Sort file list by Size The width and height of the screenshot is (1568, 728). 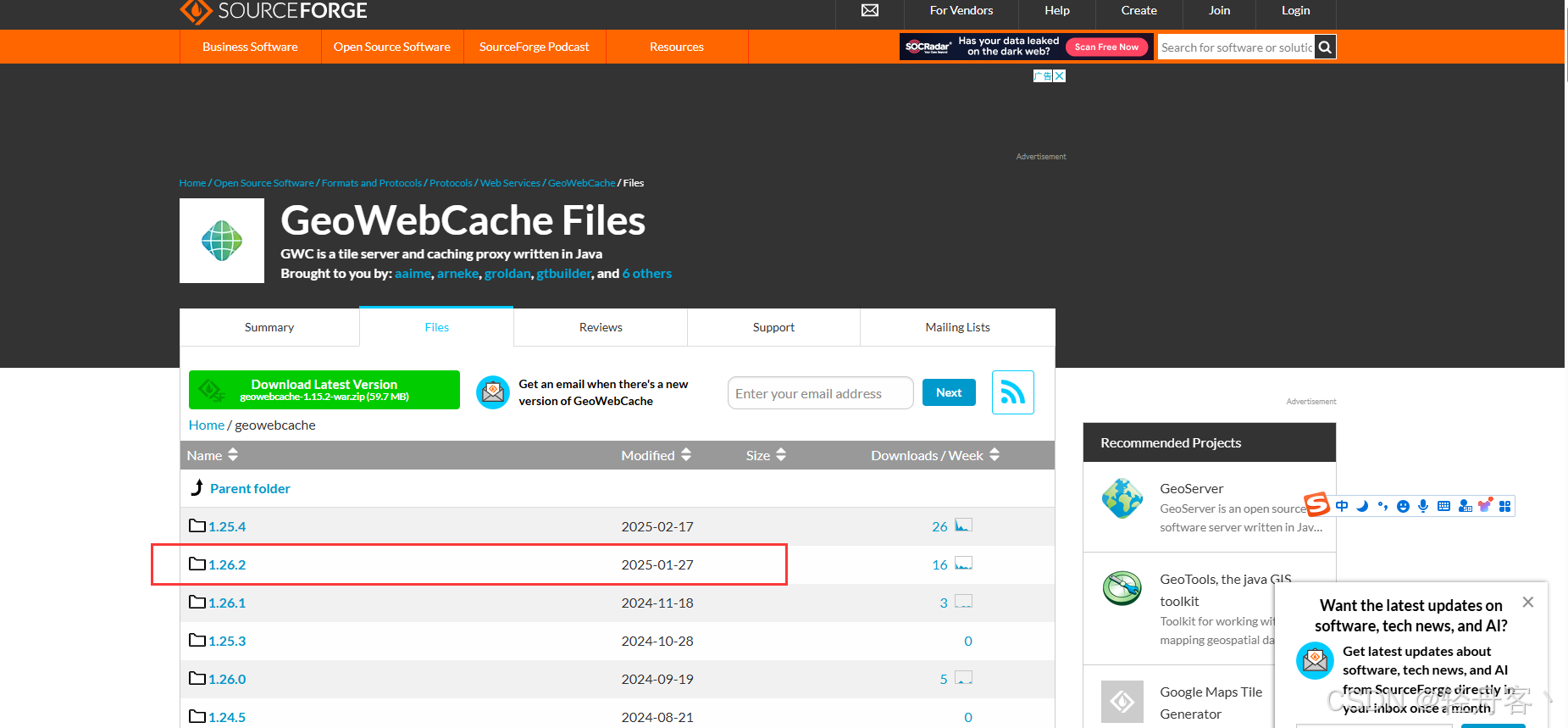766,455
